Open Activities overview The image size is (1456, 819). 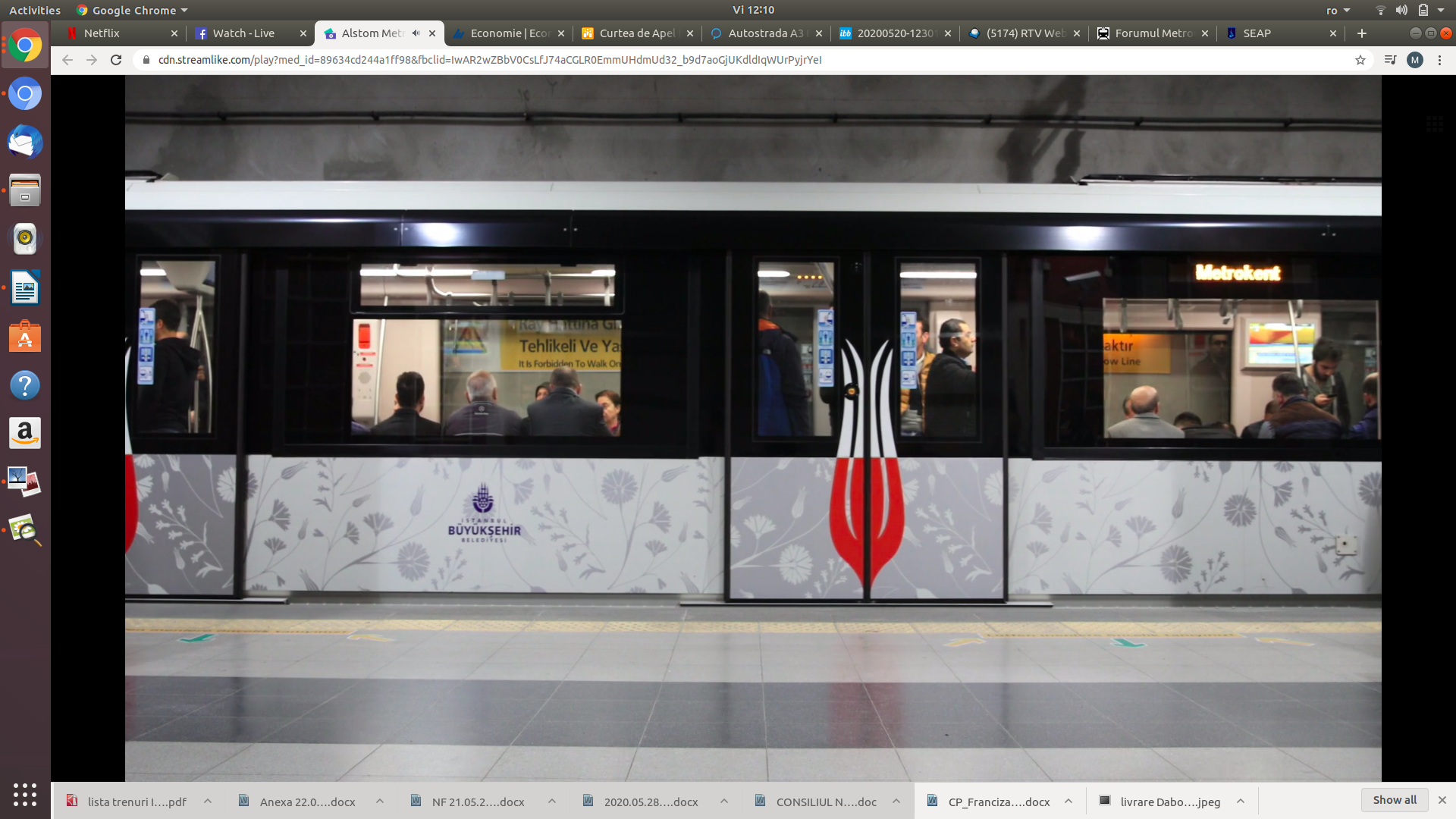coord(34,10)
